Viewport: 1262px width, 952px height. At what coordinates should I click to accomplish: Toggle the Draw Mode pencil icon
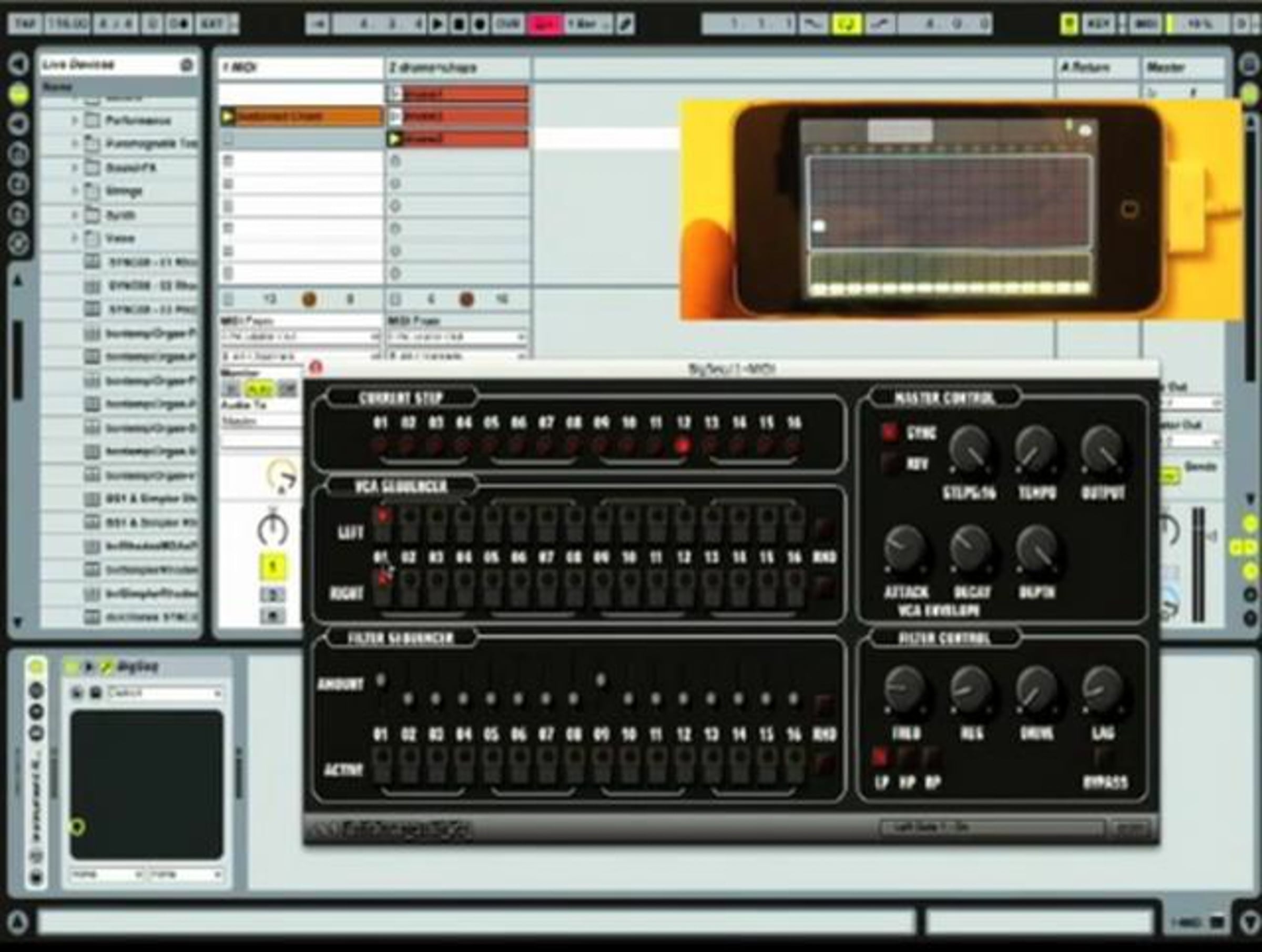coord(625,24)
